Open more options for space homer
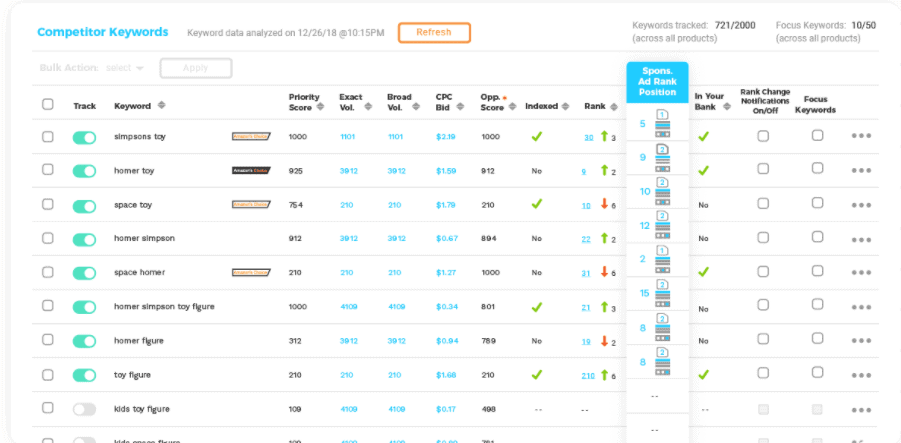901x443 pixels. pos(861,273)
